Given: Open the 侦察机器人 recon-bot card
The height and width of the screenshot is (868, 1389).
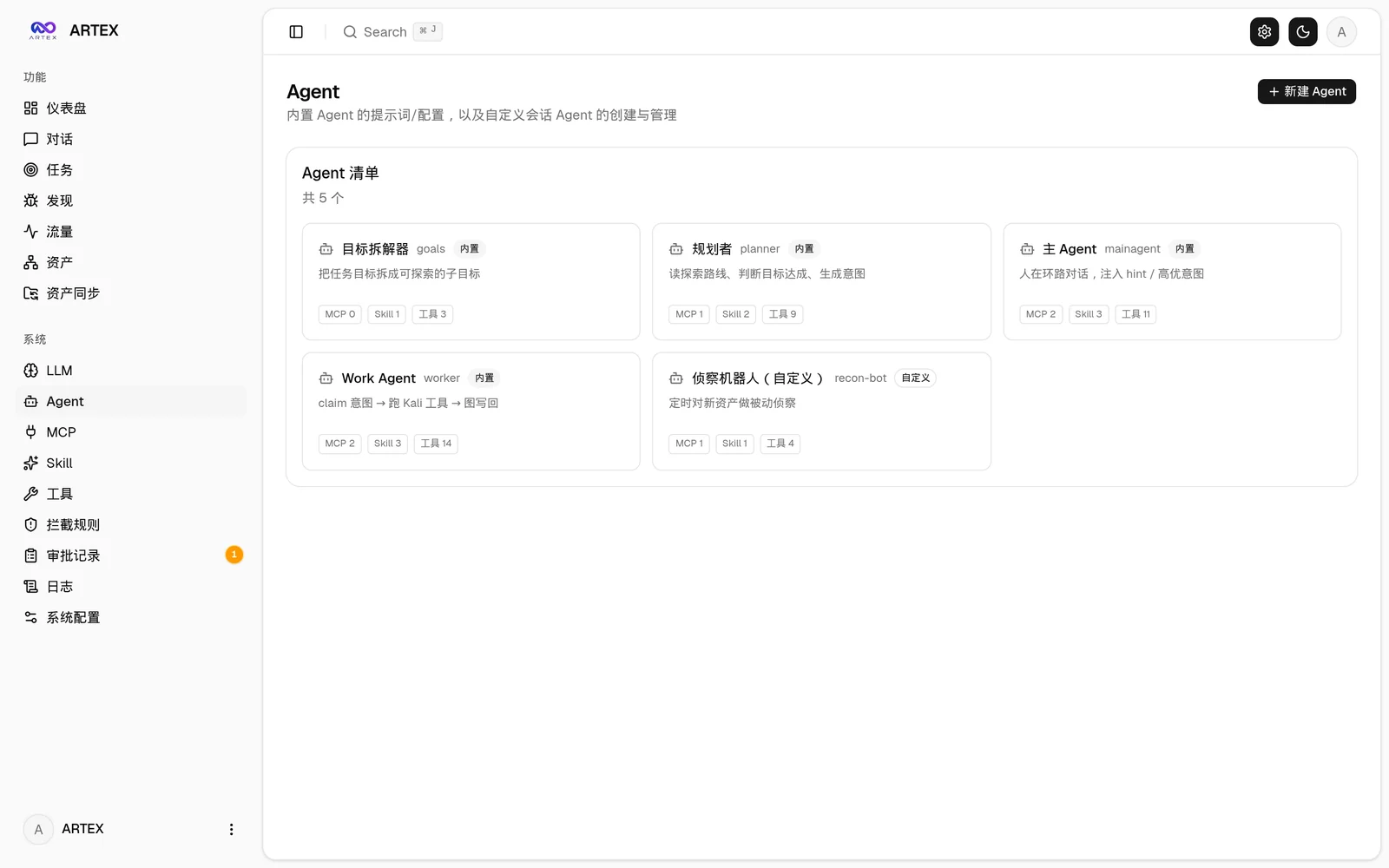Looking at the screenshot, I should point(821,411).
